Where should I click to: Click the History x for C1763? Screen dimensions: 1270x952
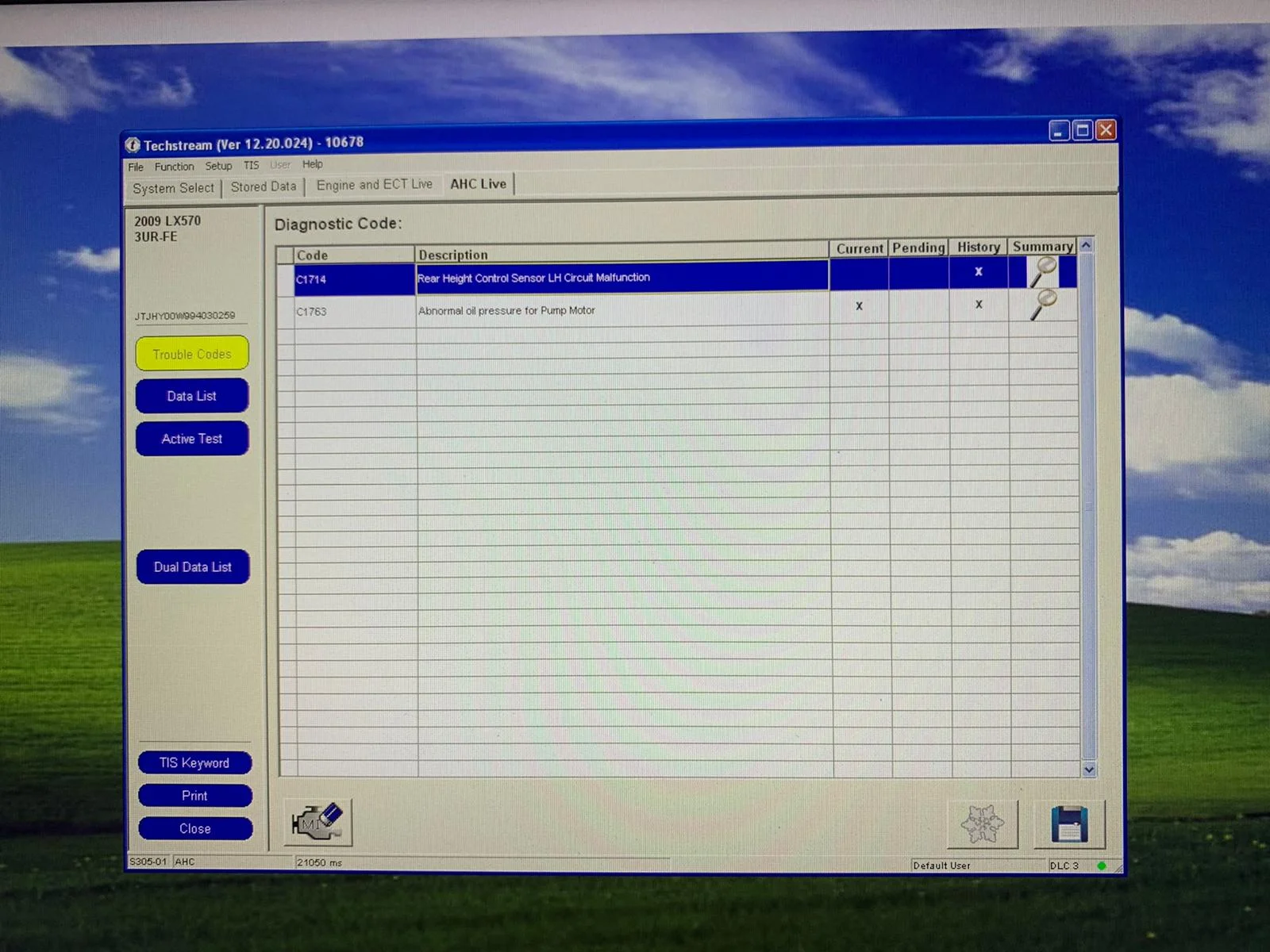point(979,304)
